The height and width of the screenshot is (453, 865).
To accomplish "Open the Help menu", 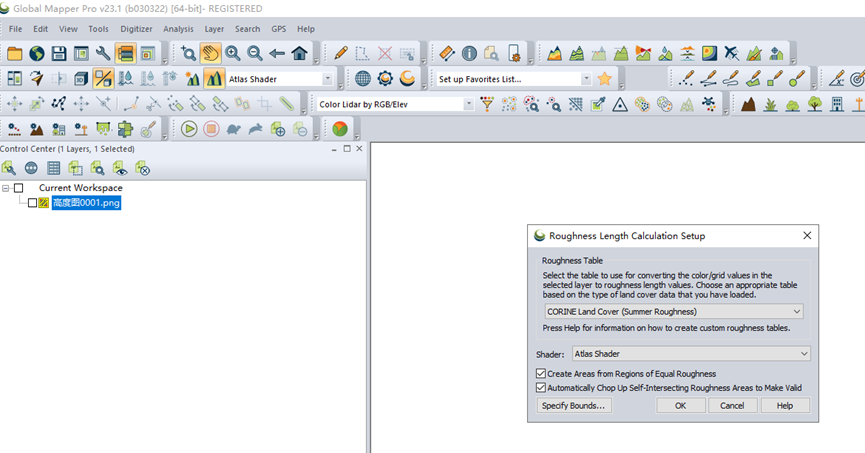I will 306,29.
